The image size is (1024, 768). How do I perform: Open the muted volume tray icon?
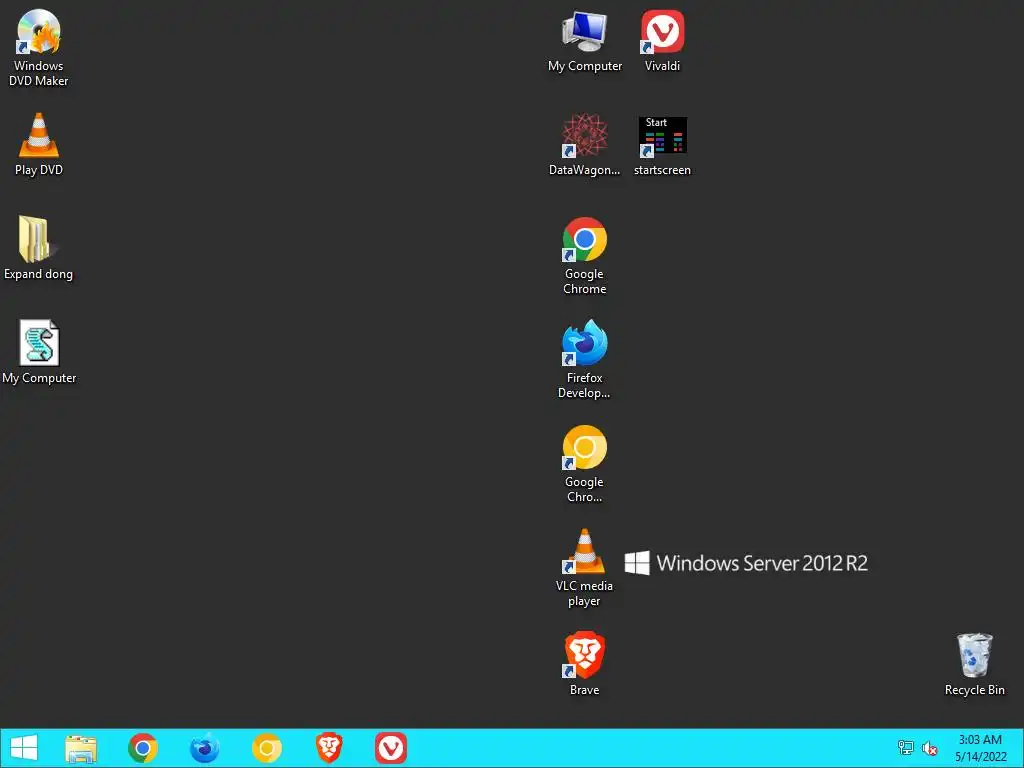(929, 748)
